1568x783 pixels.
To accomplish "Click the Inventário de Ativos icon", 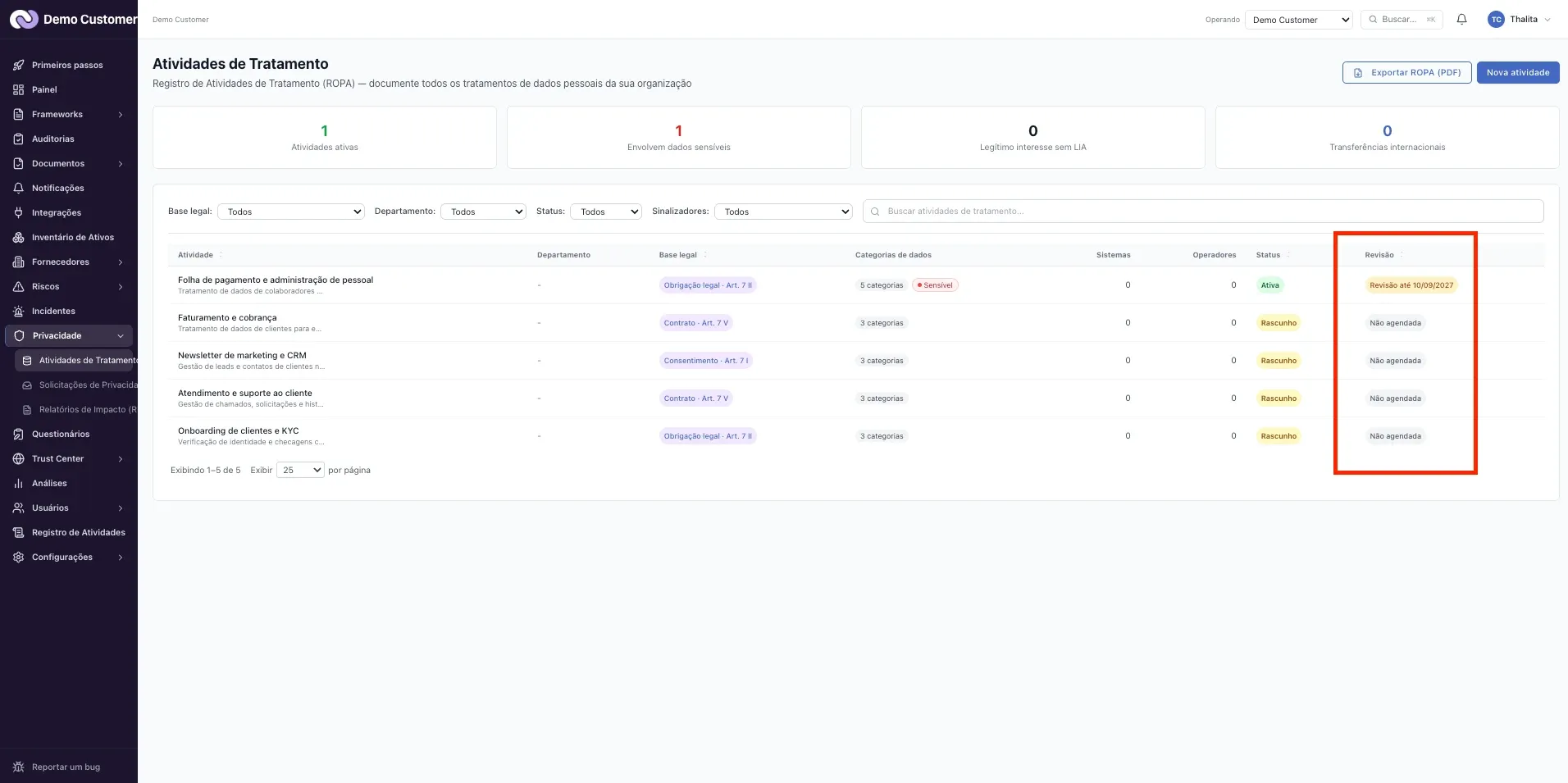I will (18, 237).
